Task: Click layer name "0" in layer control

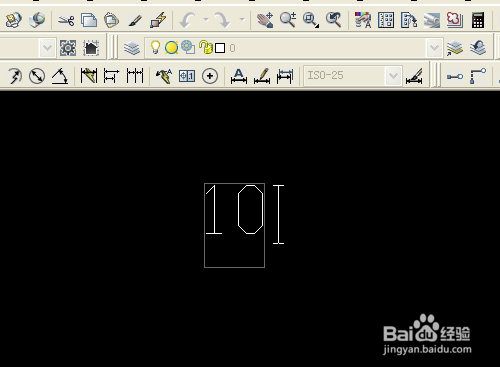Action: (x=232, y=48)
